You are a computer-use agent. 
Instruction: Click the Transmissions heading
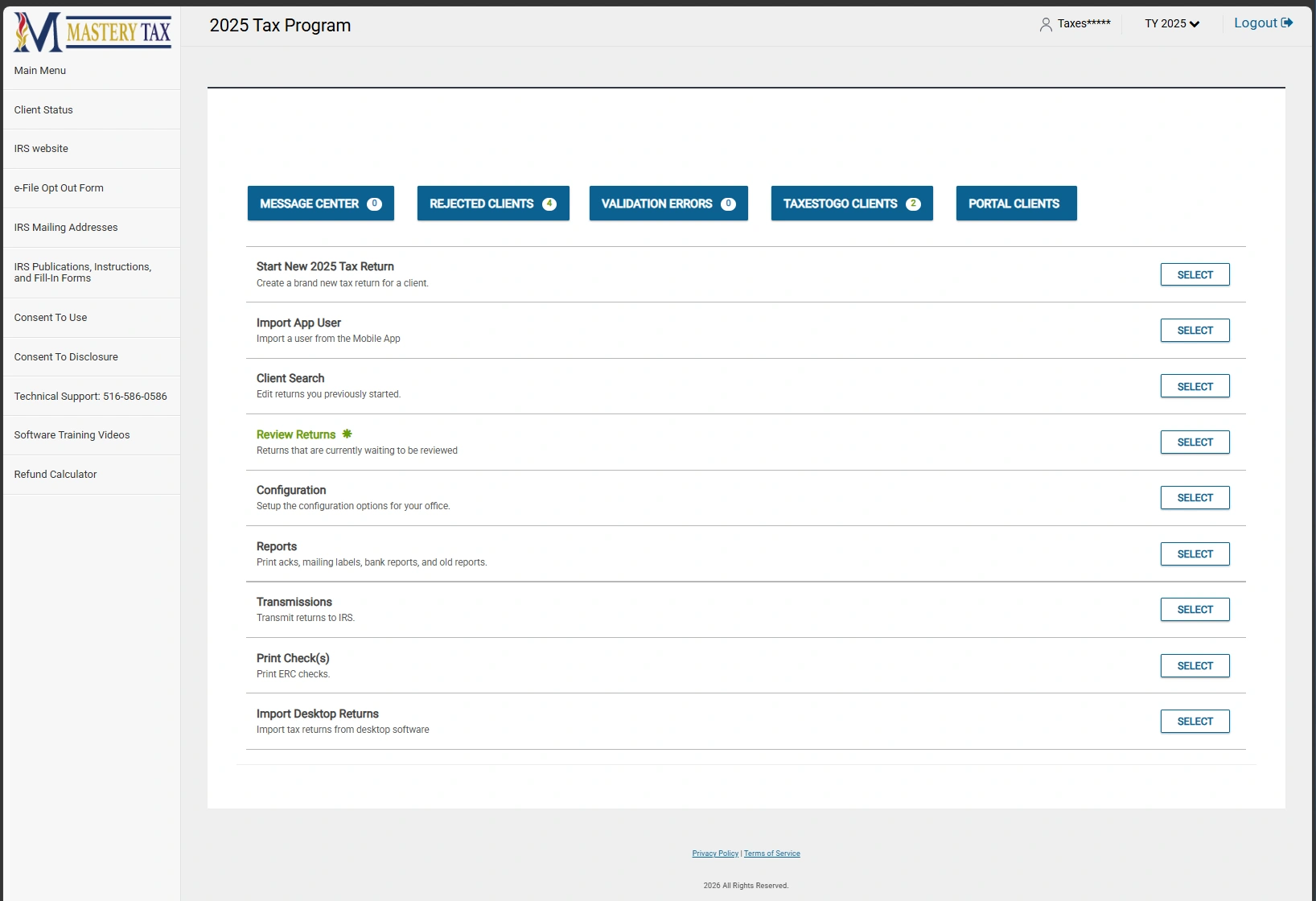[294, 602]
